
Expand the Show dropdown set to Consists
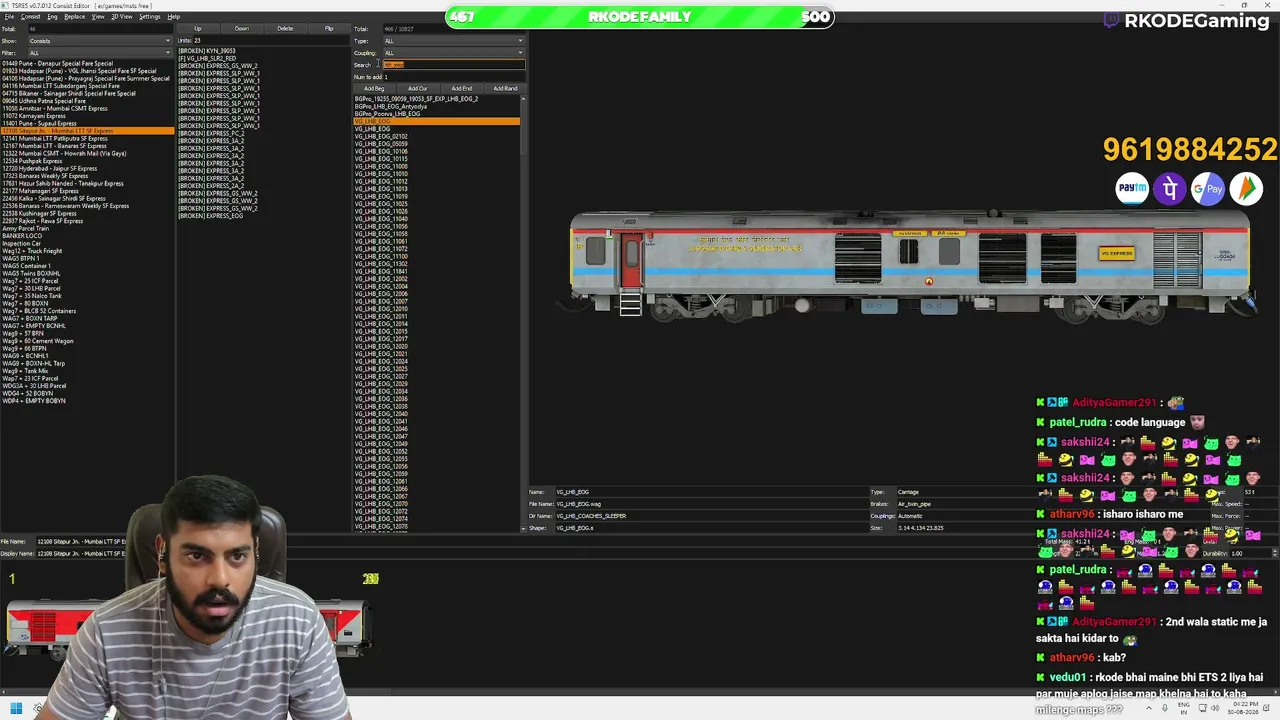[100, 41]
